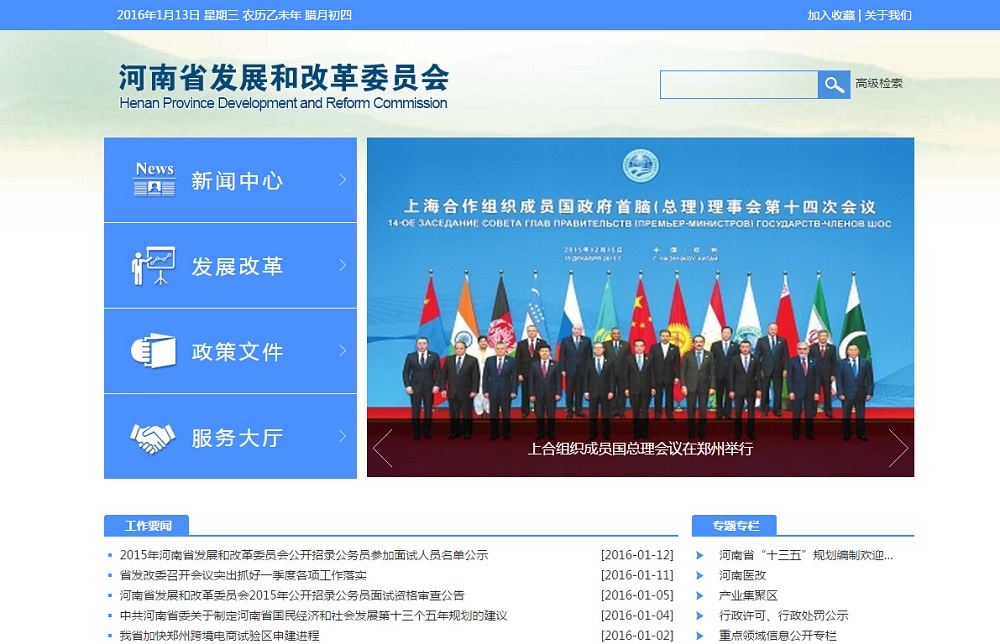Click arrow bullet beside 河南医改
This screenshot has height=644, width=1000.
[700, 576]
